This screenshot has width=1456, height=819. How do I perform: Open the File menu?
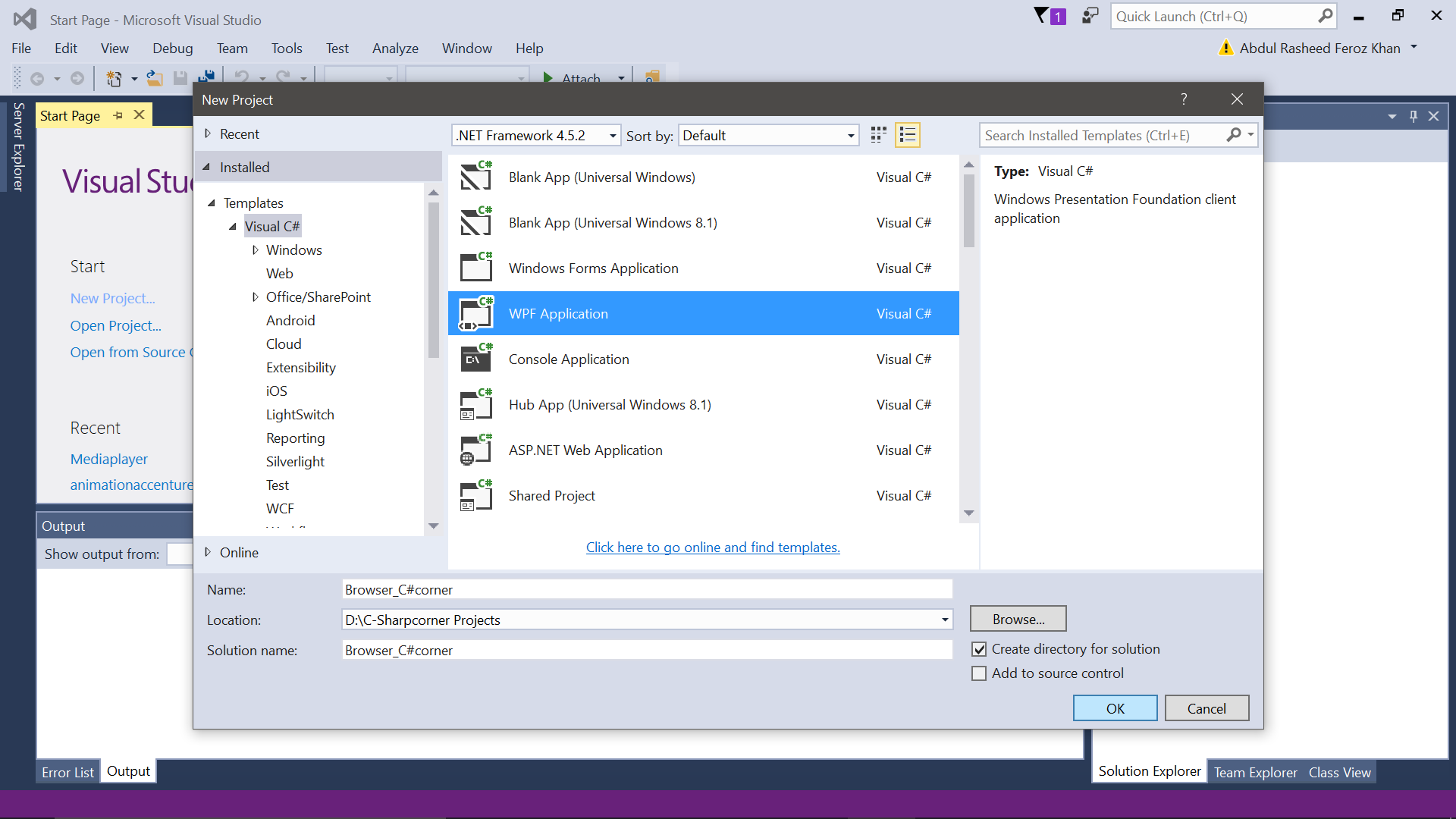point(21,48)
